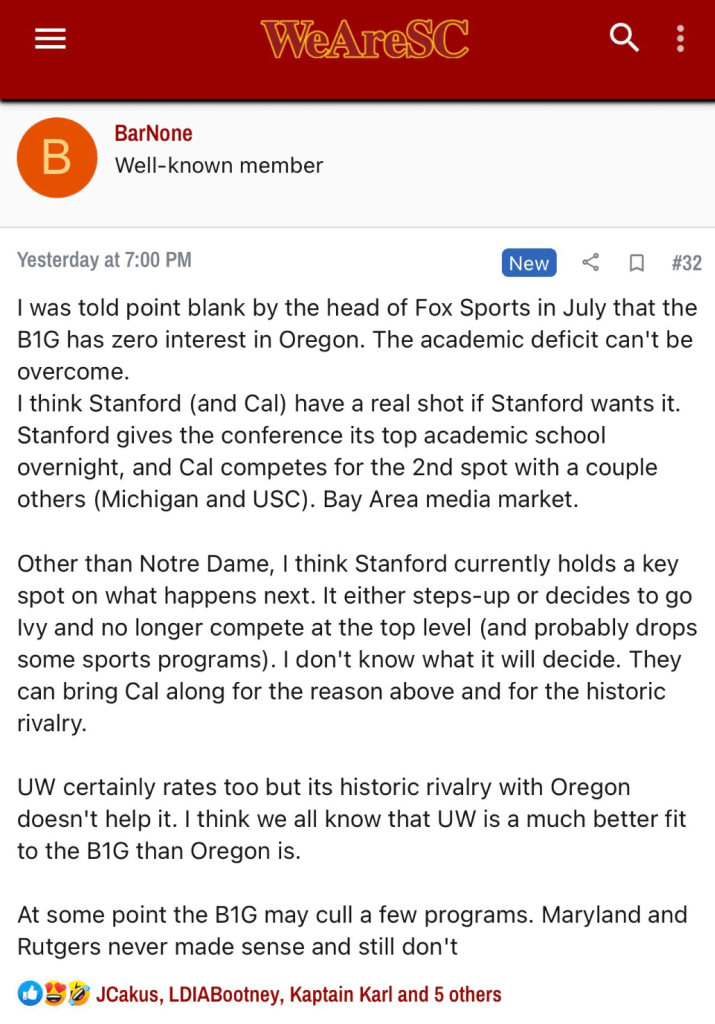Image resolution: width=715 pixels, height=1024 pixels.
Task: Bookmark this post by BarNone
Action: point(636,263)
